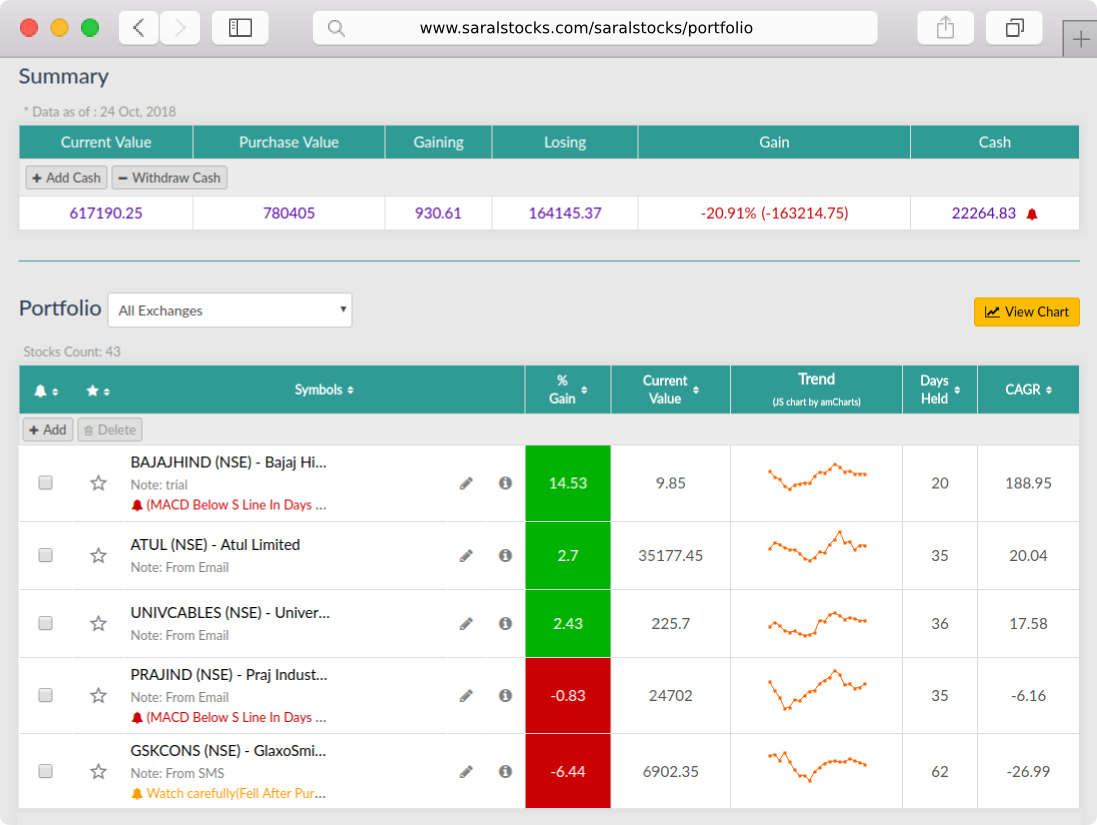
Task: Open info icon for UNIVCABLES stock
Action: click(x=505, y=623)
